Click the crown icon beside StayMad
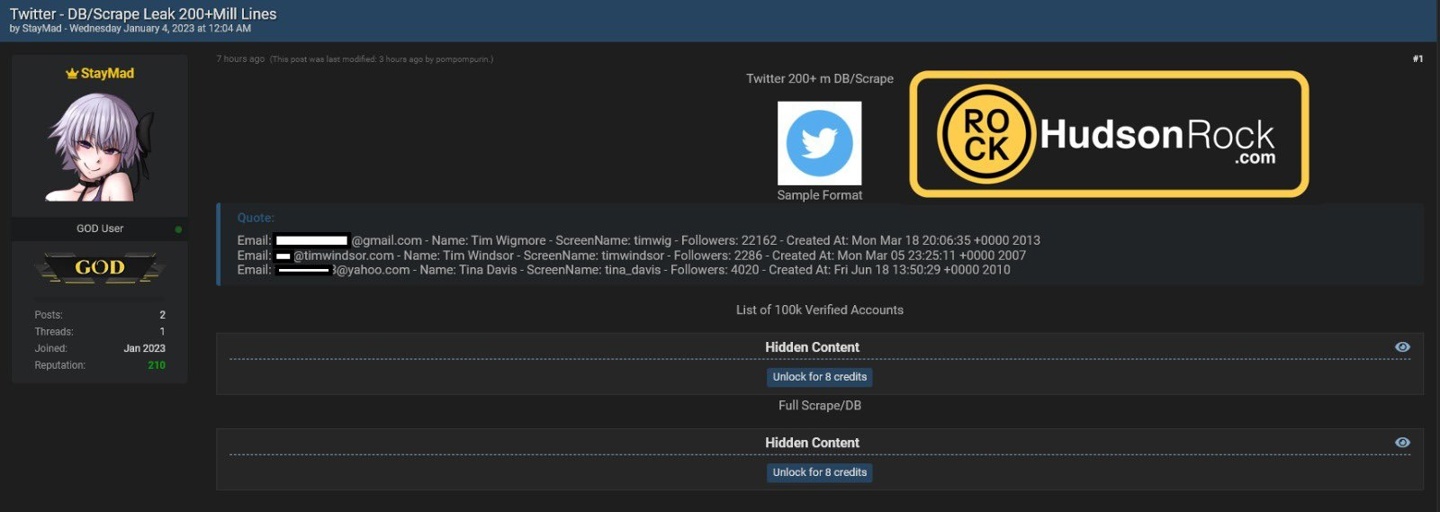 (x=71, y=74)
